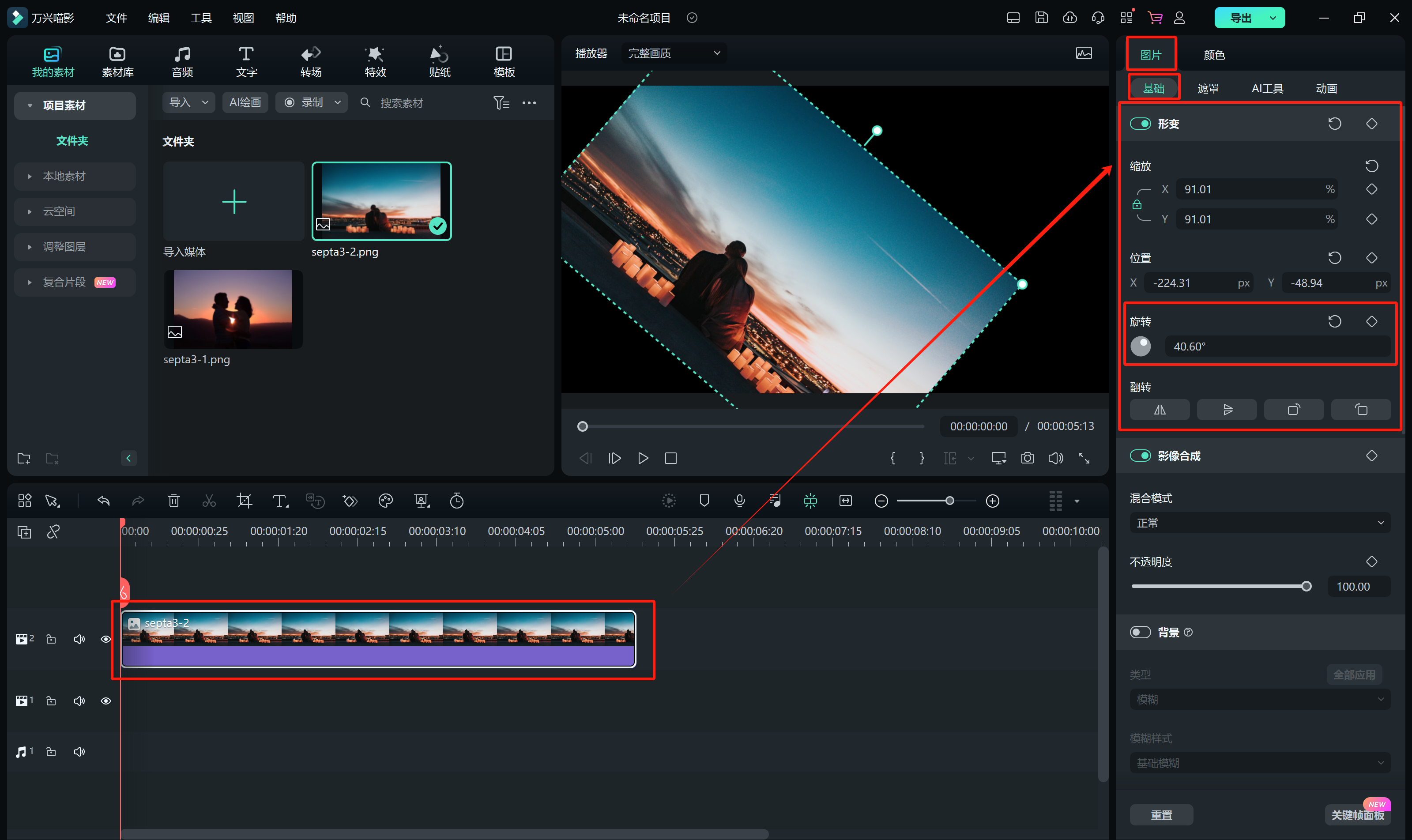Open the Stickers (贴纸) panel
Image resolution: width=1412 pixels, height=840 pixels.
click(439, 61)
